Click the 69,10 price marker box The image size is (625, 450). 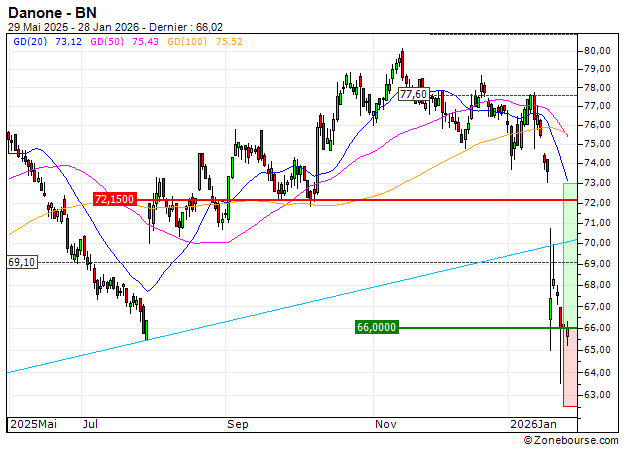pyautogui.click(x=22, y=262)
